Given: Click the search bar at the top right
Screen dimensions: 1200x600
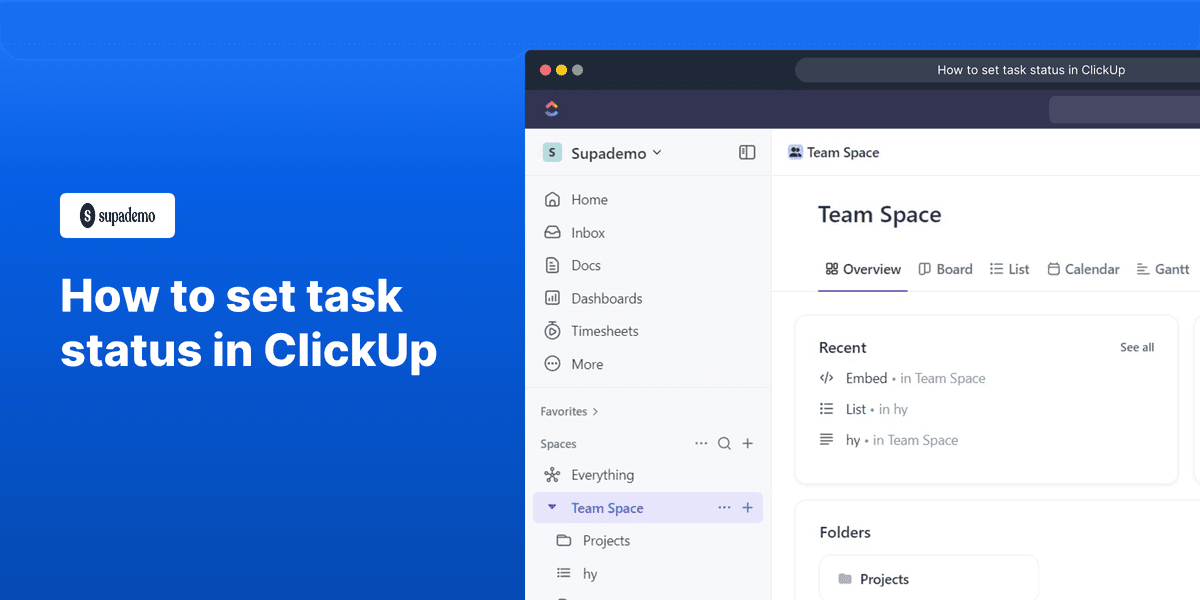Looking at the screenshot, I should point(1124,110).
